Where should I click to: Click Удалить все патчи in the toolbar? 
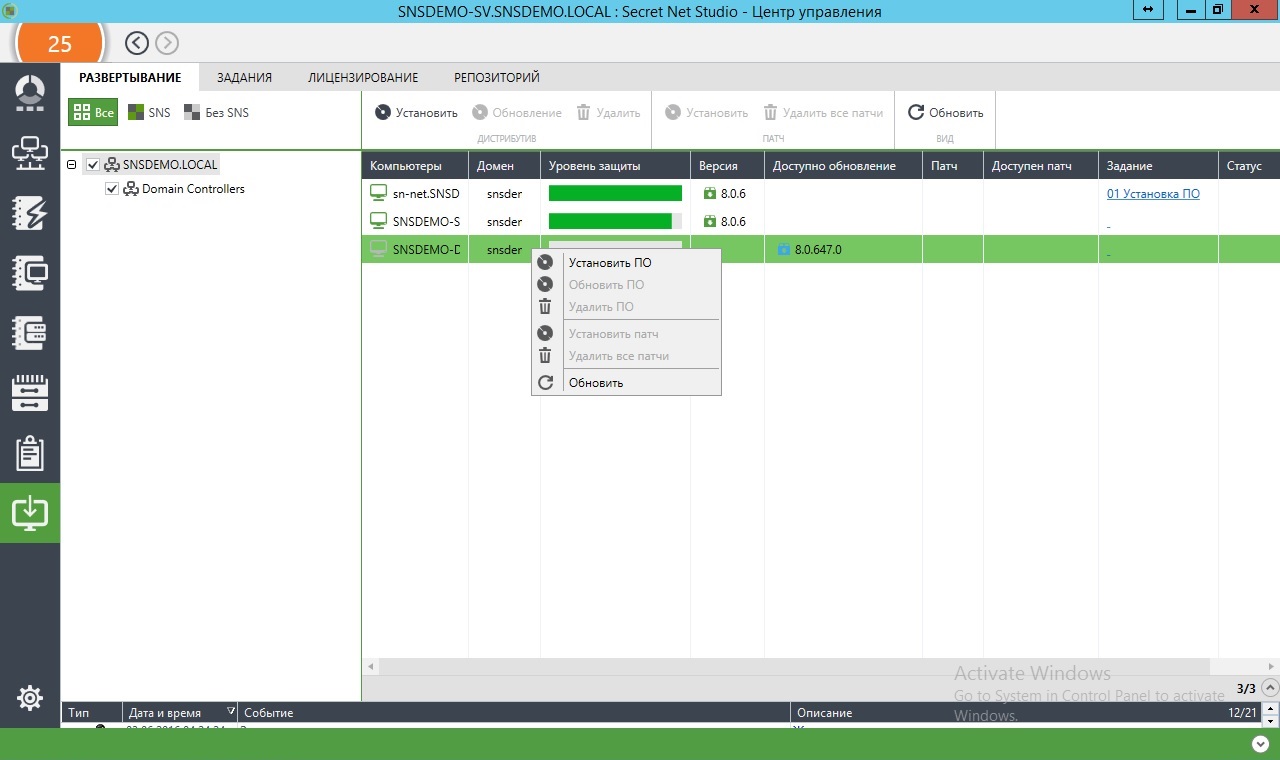click(x=823, y=113)
